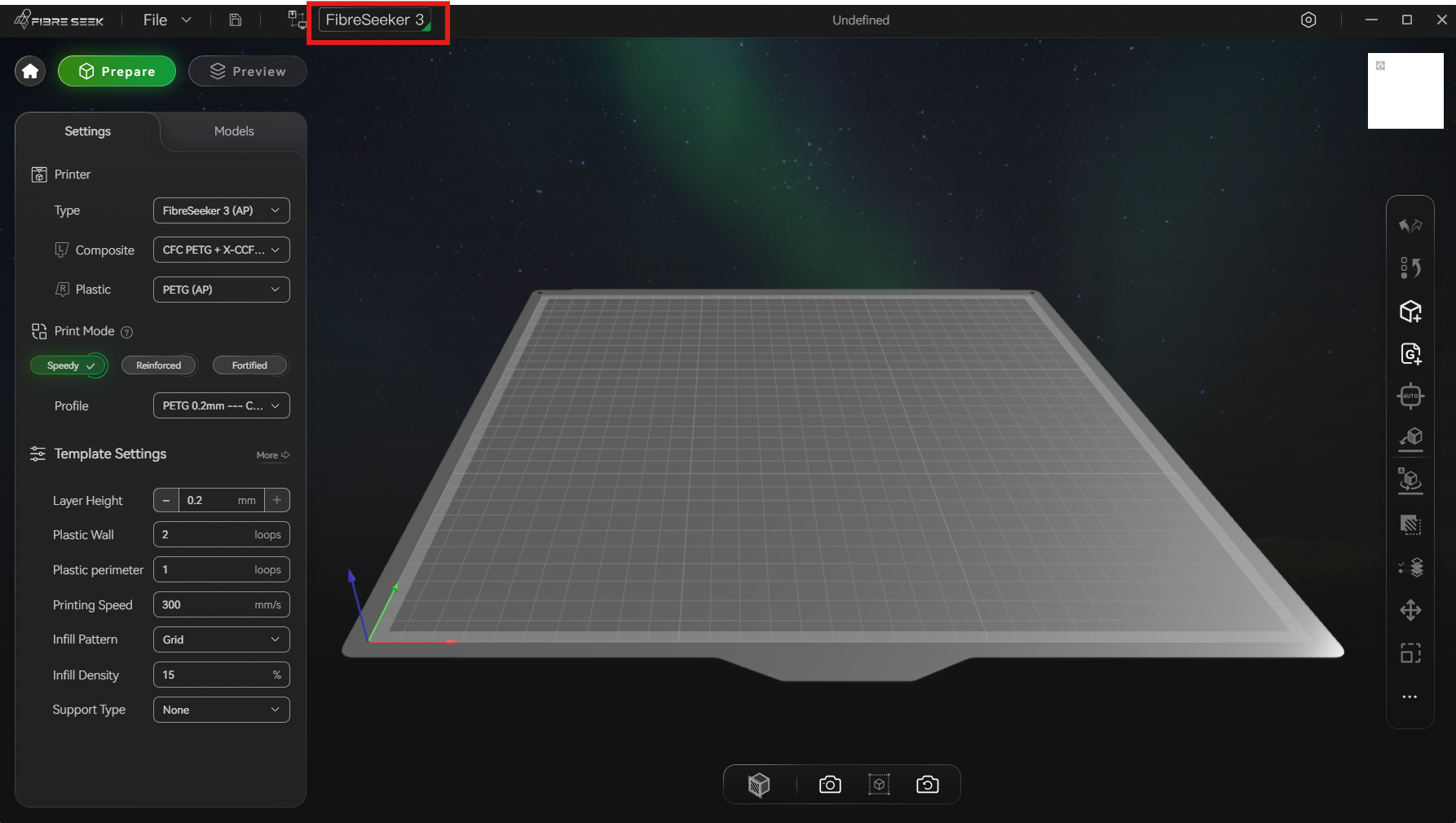Increase layer height with plus button
1456x823 pixels.
click(x=277, y=500)
